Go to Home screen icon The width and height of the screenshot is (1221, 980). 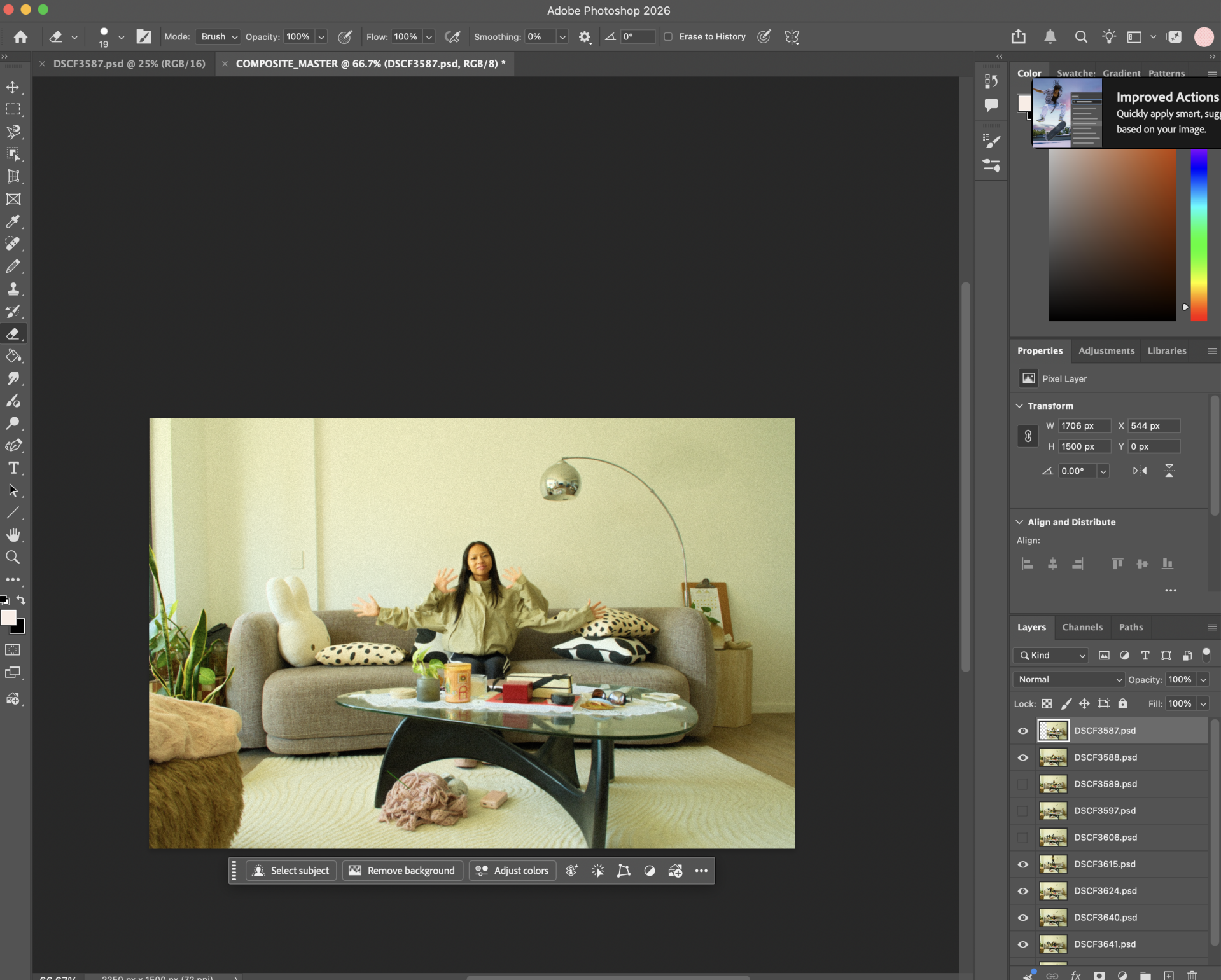tap(20, 36)
